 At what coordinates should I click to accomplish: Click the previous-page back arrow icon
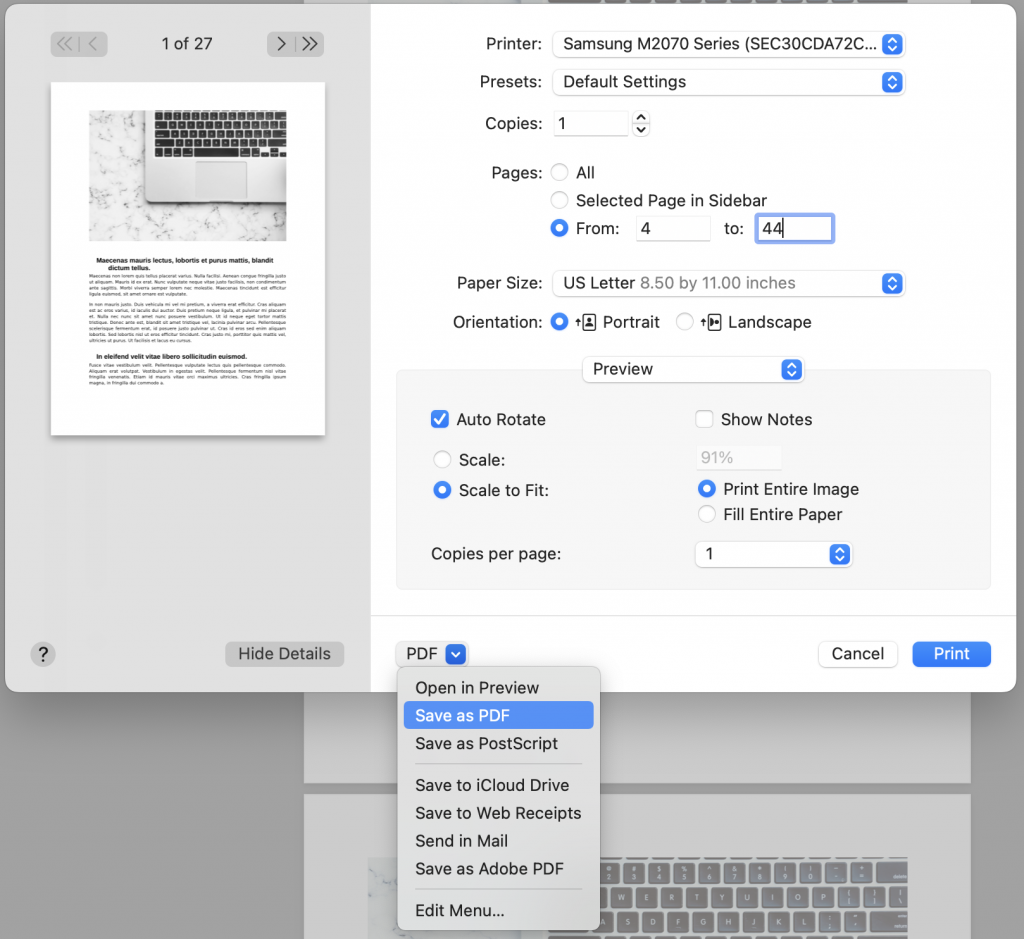[x=92, y=44]
